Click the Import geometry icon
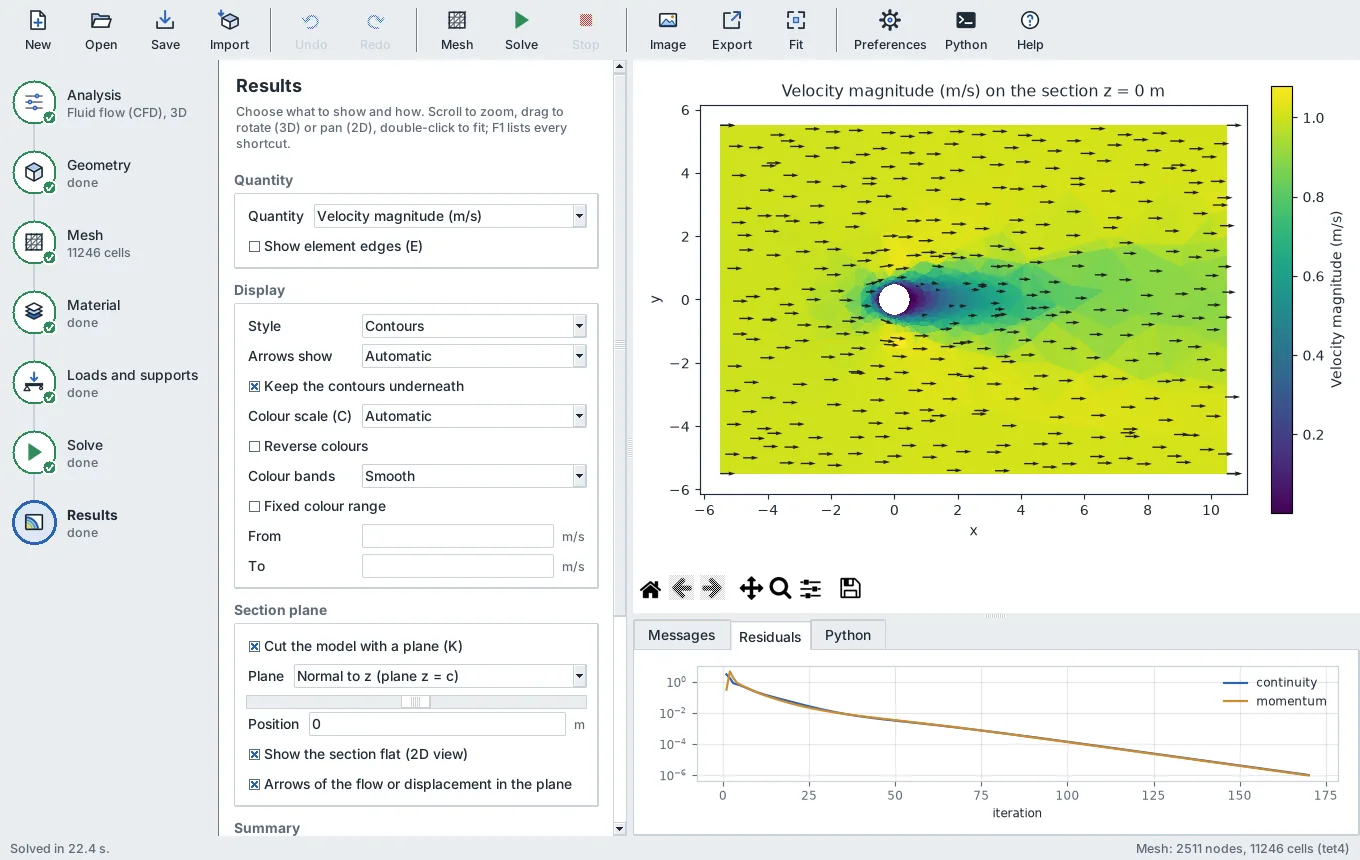 point(229,30)
